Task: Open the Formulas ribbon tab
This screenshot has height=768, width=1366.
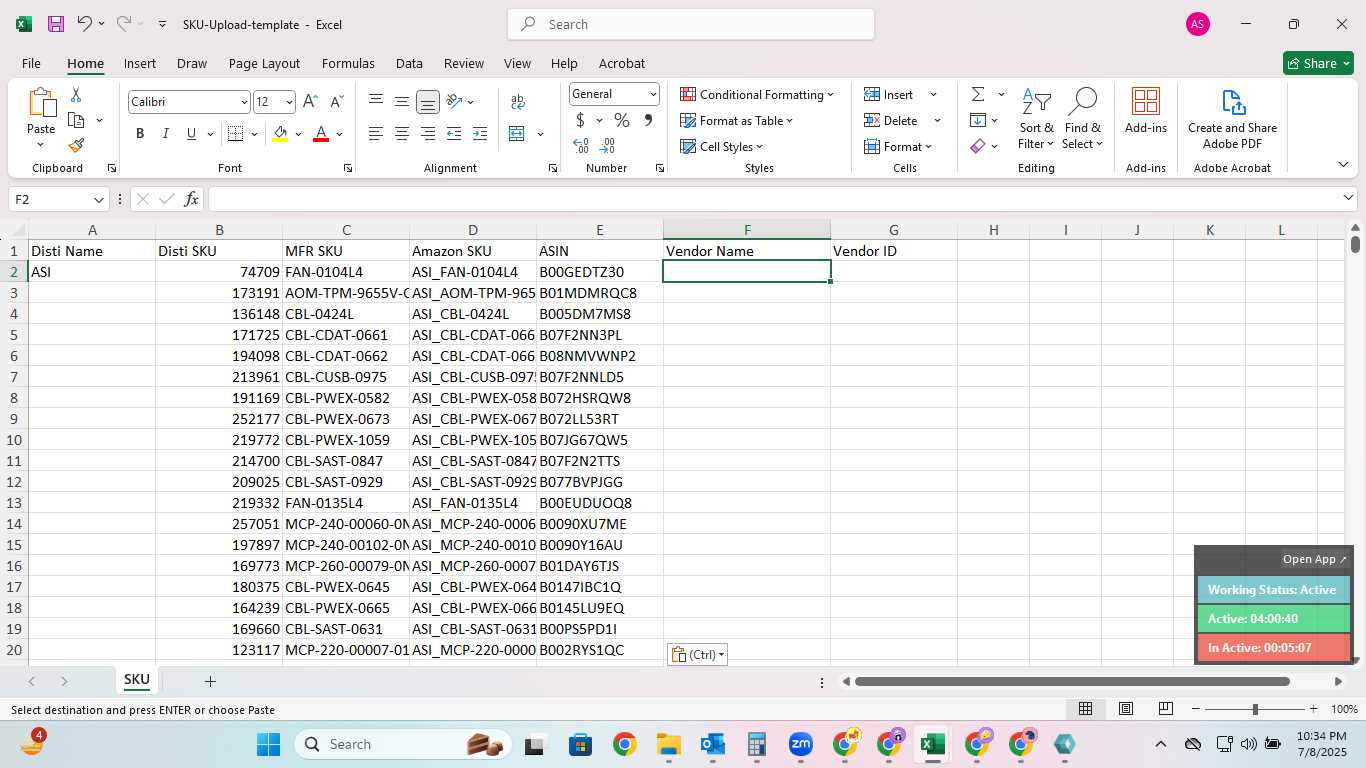Action: [x=348, y=63]
